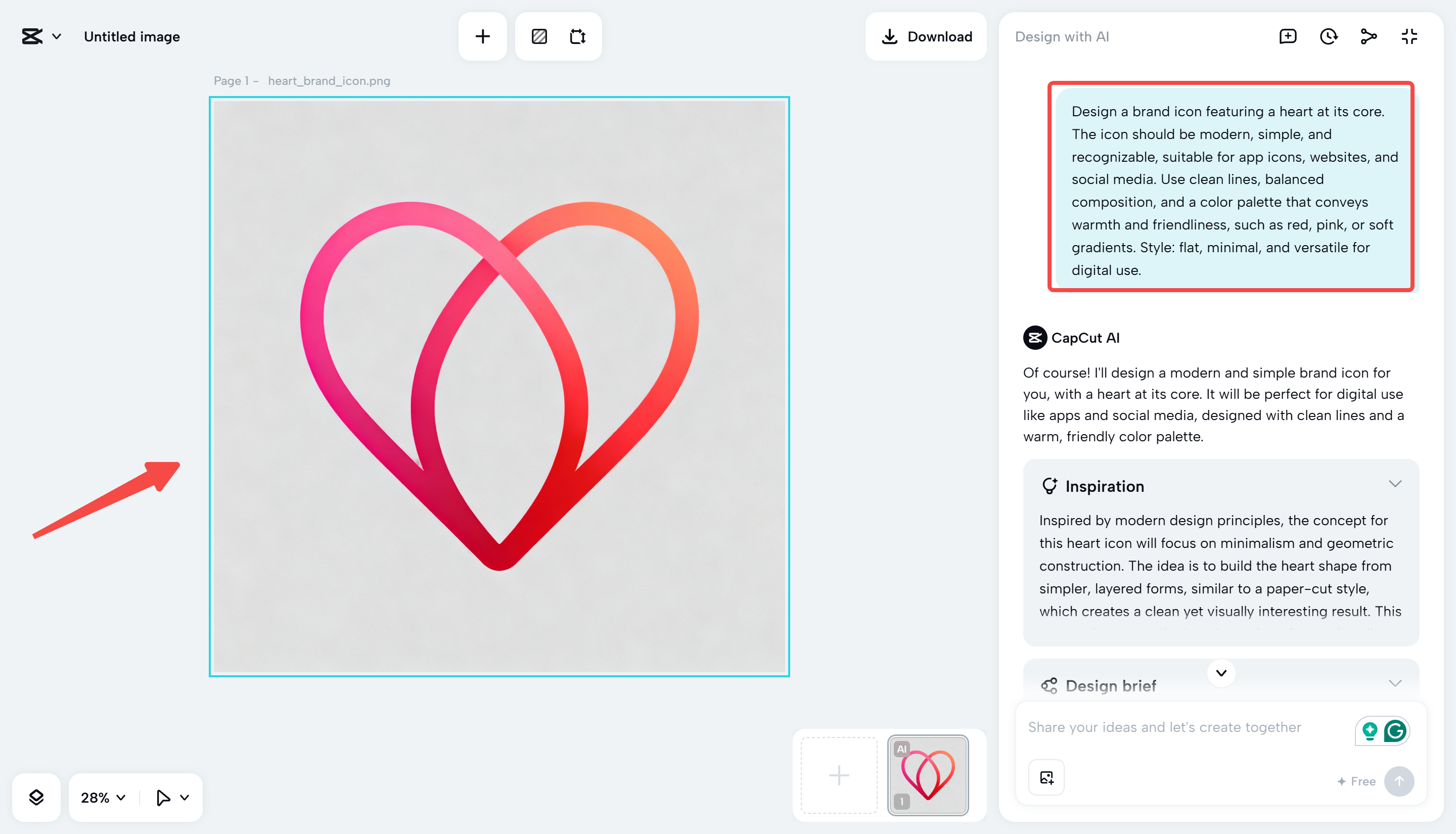Collapse the Design with AI panel
Screen dimensions: 1456x834
click(x=1408, y=36)
